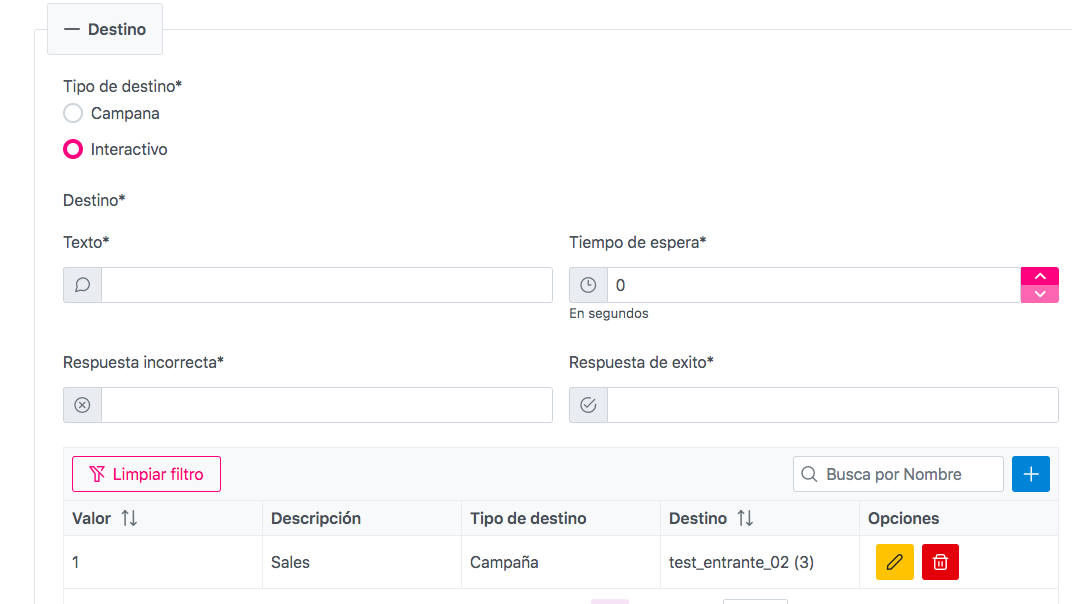Click the Respuesta de exito text field
This screenshot has width=1072, height=604.
coord(831,405)
